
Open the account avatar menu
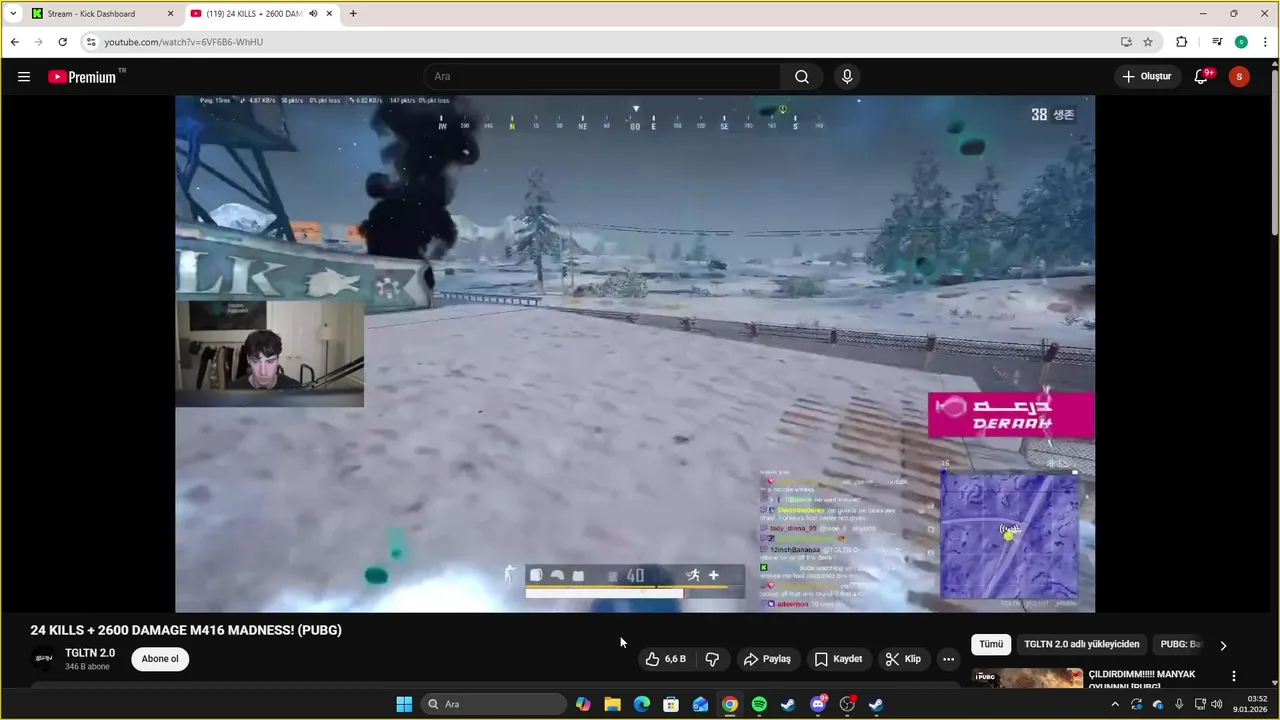click(1239, 77)
